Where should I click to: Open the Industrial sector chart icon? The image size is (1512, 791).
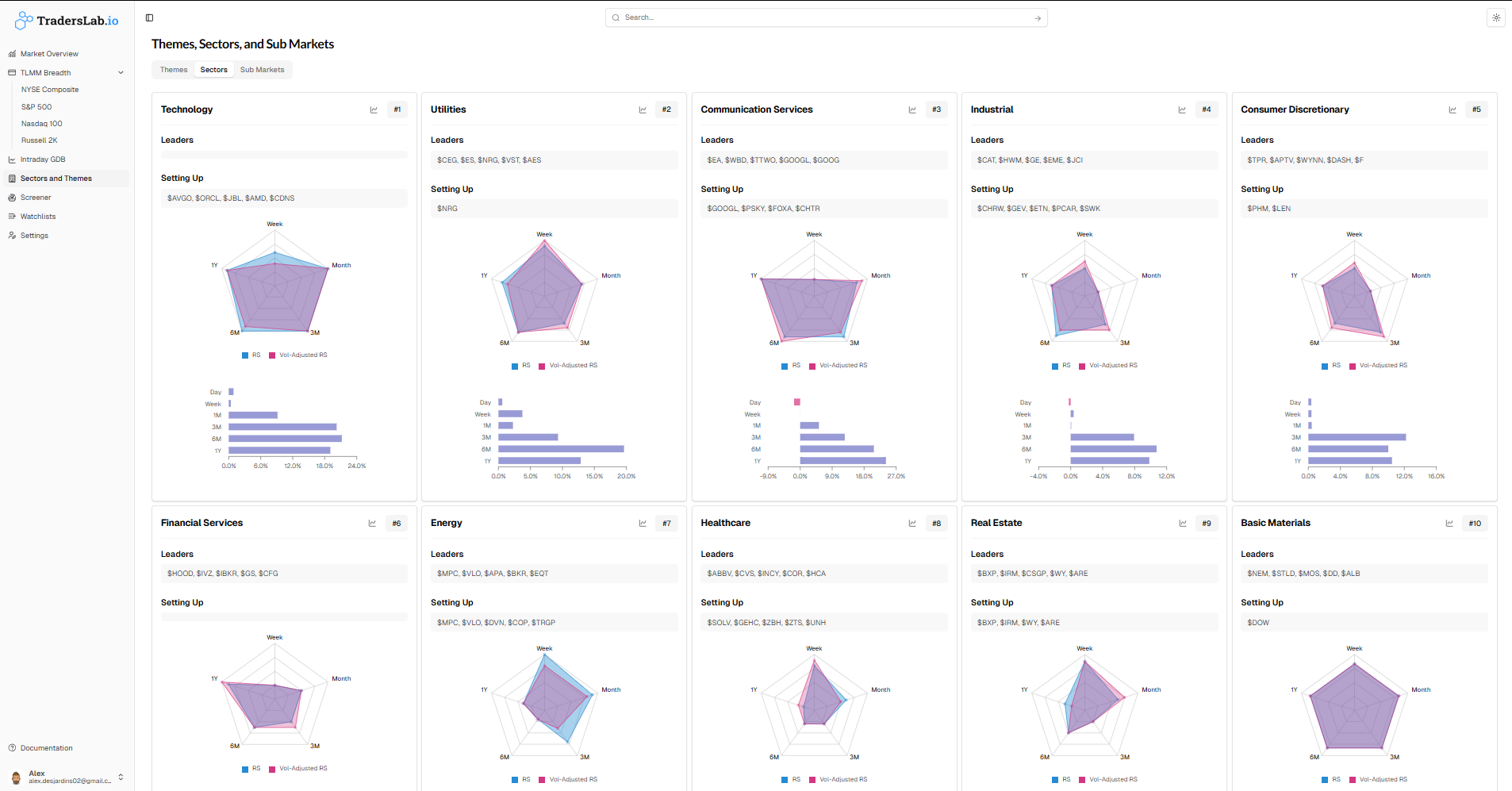[x=1182, y=109]
